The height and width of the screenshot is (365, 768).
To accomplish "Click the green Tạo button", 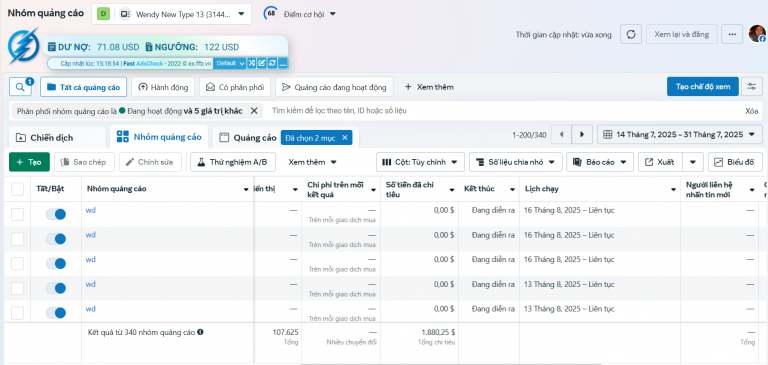I will tap(29, 162).
